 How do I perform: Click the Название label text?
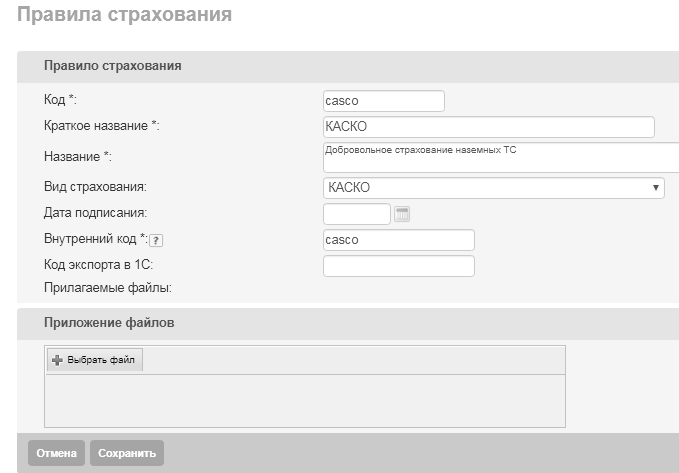coord(78,156)
